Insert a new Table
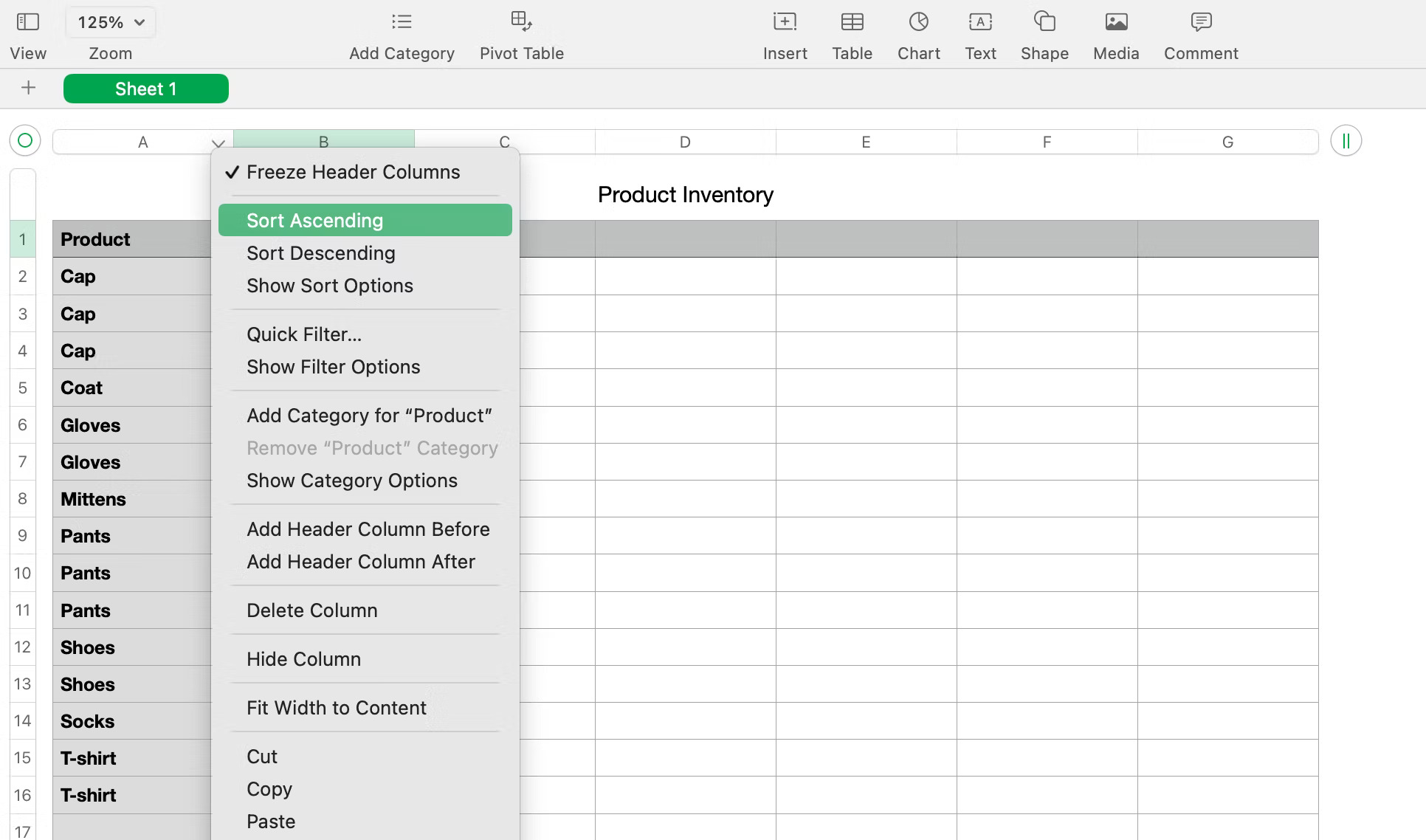This screenshot has width=1426, height=840. click(852, 33)
